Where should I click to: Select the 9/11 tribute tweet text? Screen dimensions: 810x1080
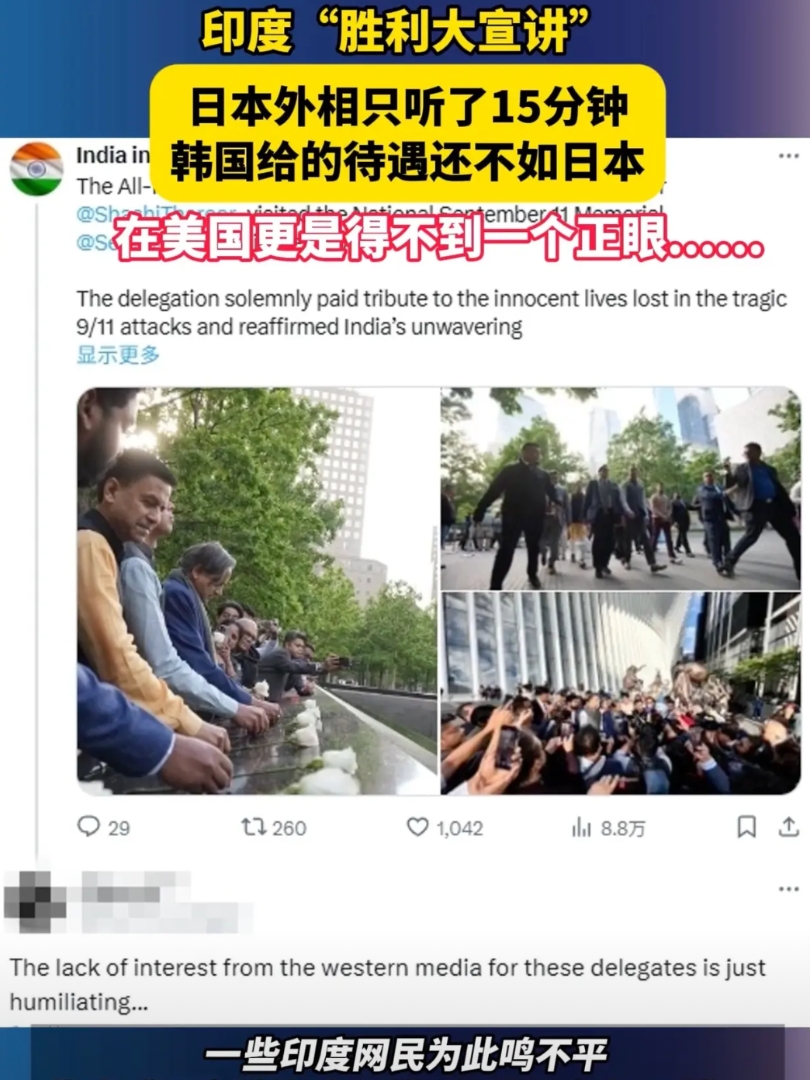coord(431,312)
